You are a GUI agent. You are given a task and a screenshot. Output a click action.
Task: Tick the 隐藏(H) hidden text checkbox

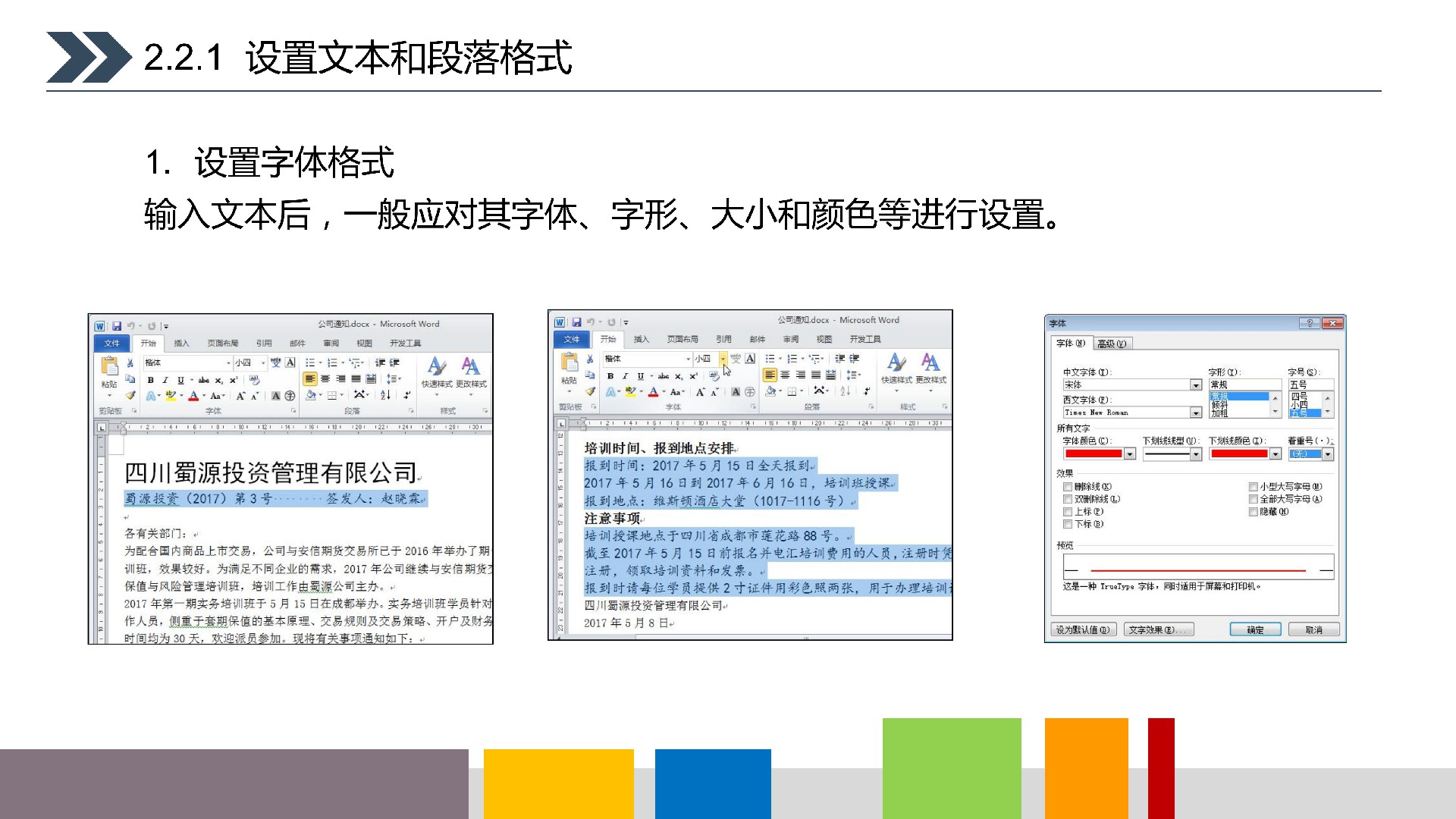click(x=1254, y=512)
